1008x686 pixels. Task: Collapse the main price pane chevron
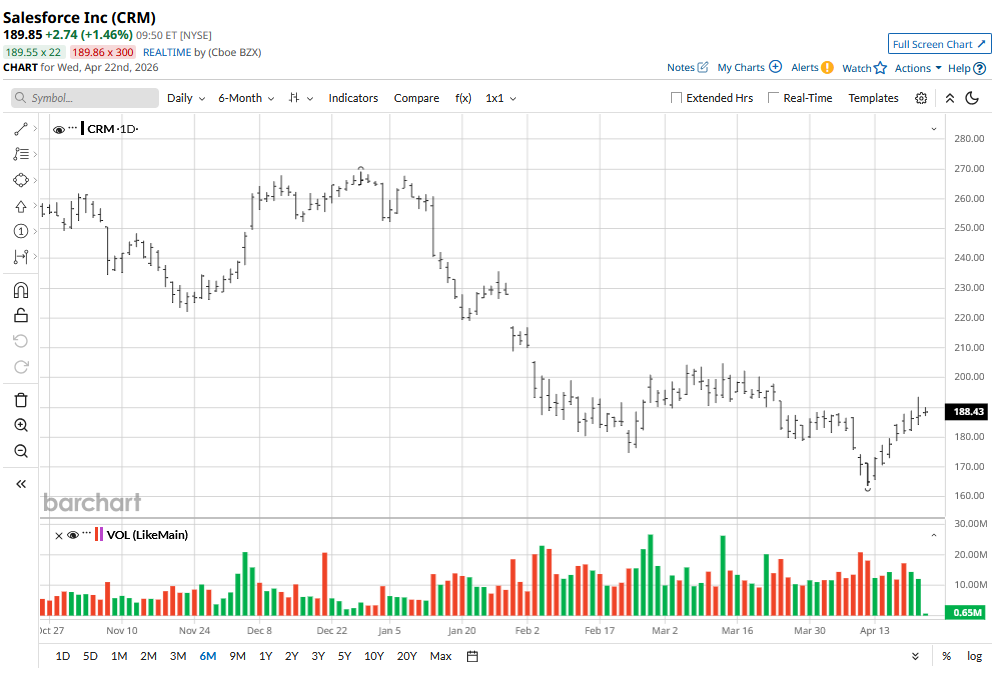933,129
